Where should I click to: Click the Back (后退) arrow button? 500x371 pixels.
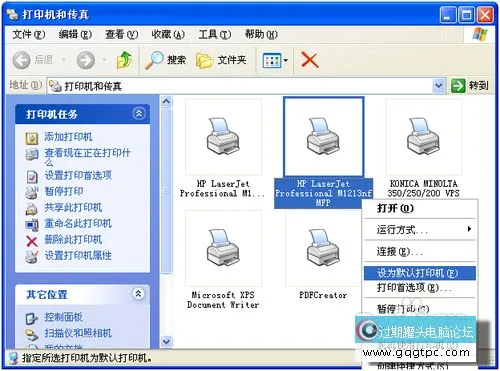point(22,60)
